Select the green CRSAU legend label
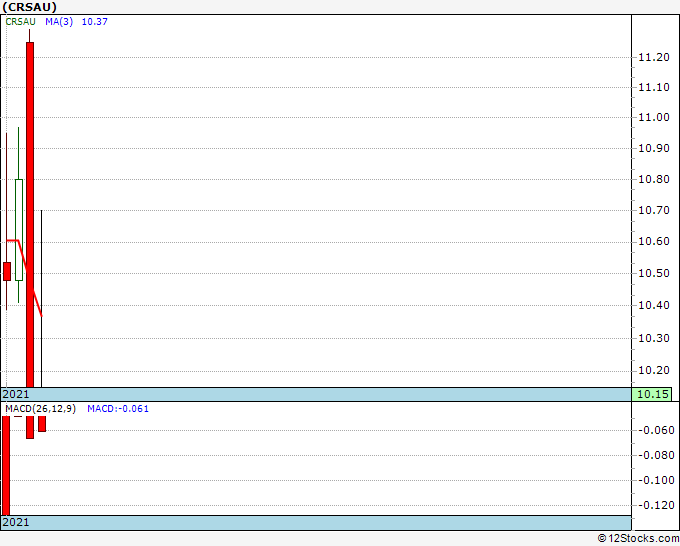This screenshot has height=546, width=680. point(20,22)
